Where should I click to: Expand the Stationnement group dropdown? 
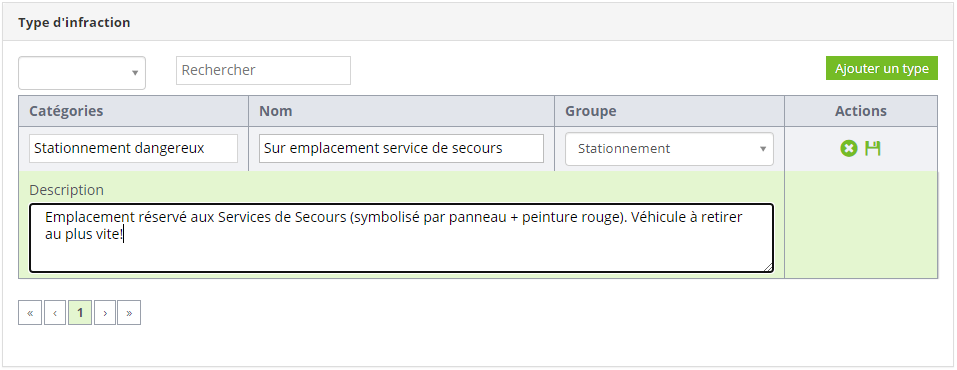click(x=669, y=149)
